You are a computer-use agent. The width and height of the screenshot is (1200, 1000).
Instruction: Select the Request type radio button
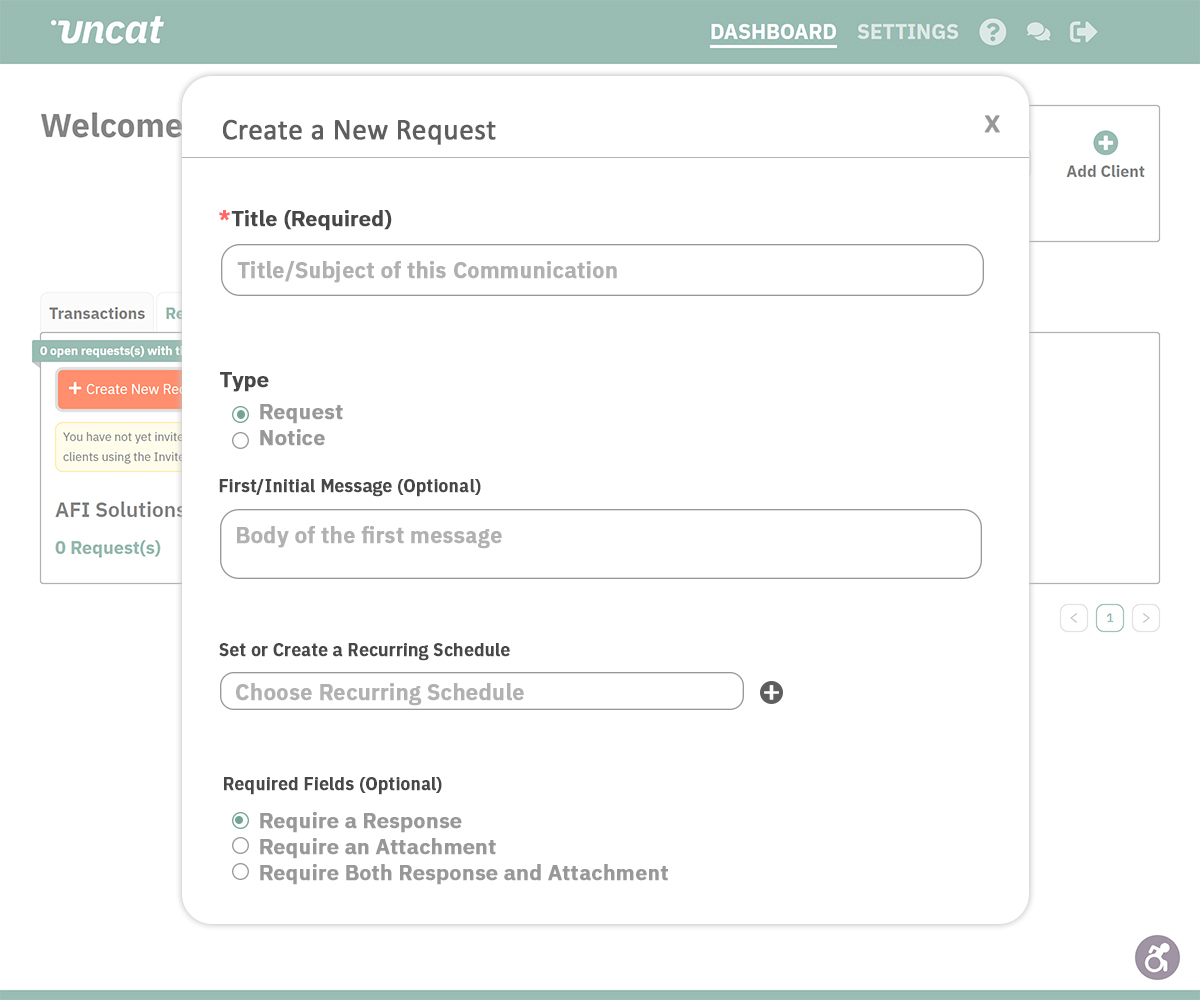click(x=240, y=414)
